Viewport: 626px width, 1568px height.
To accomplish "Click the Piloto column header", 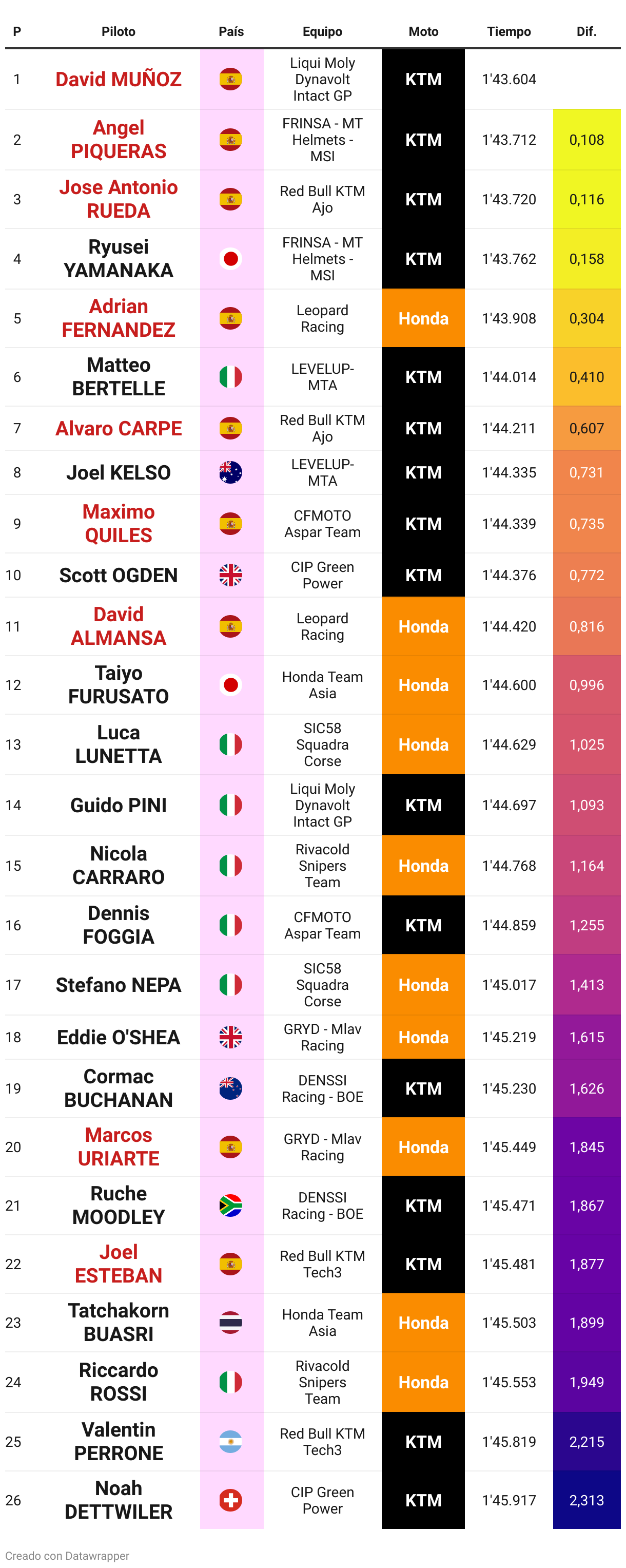I will point(119,32).
